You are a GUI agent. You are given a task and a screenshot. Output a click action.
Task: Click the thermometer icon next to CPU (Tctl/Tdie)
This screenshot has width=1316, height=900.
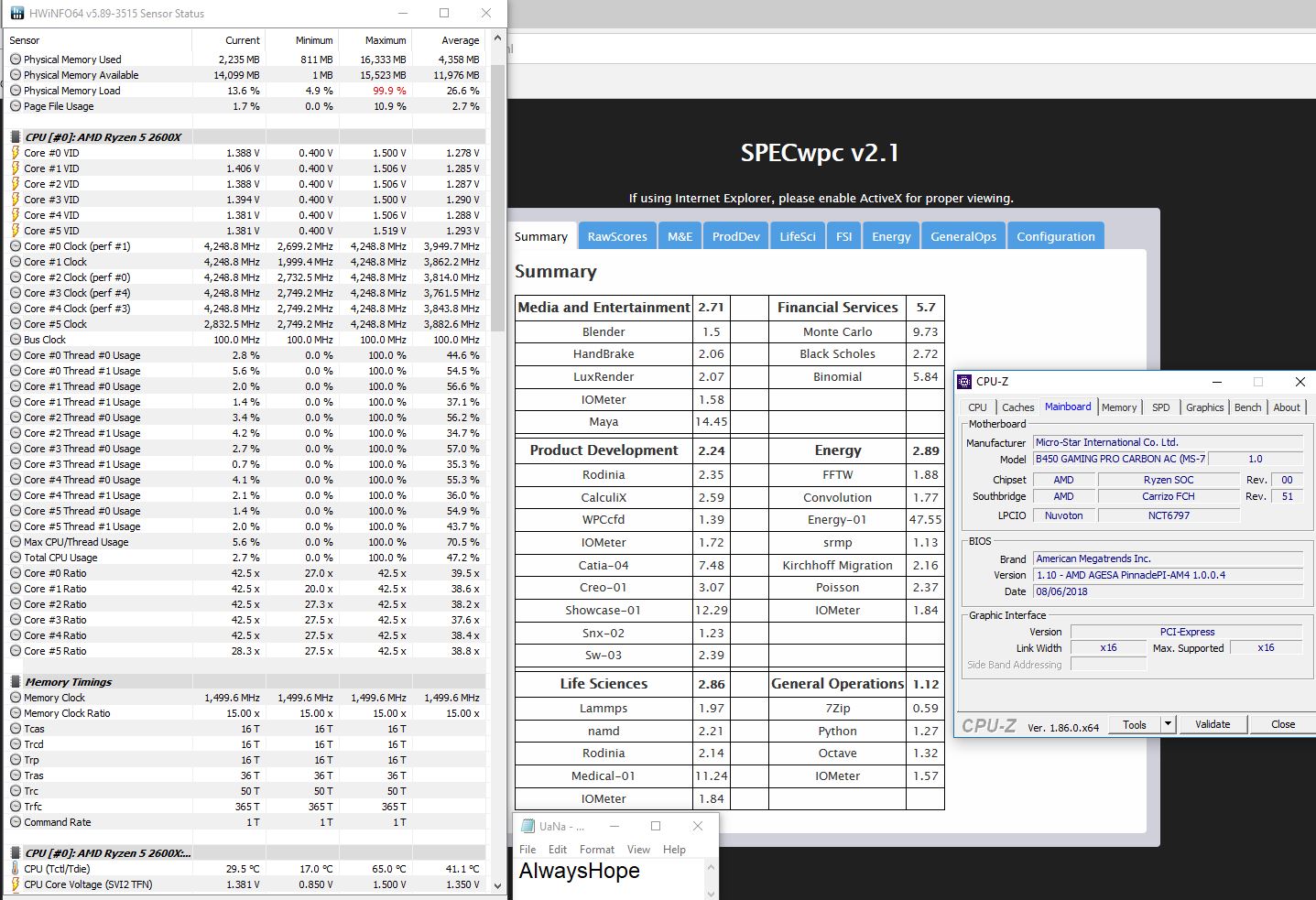(x=16, y=869)
